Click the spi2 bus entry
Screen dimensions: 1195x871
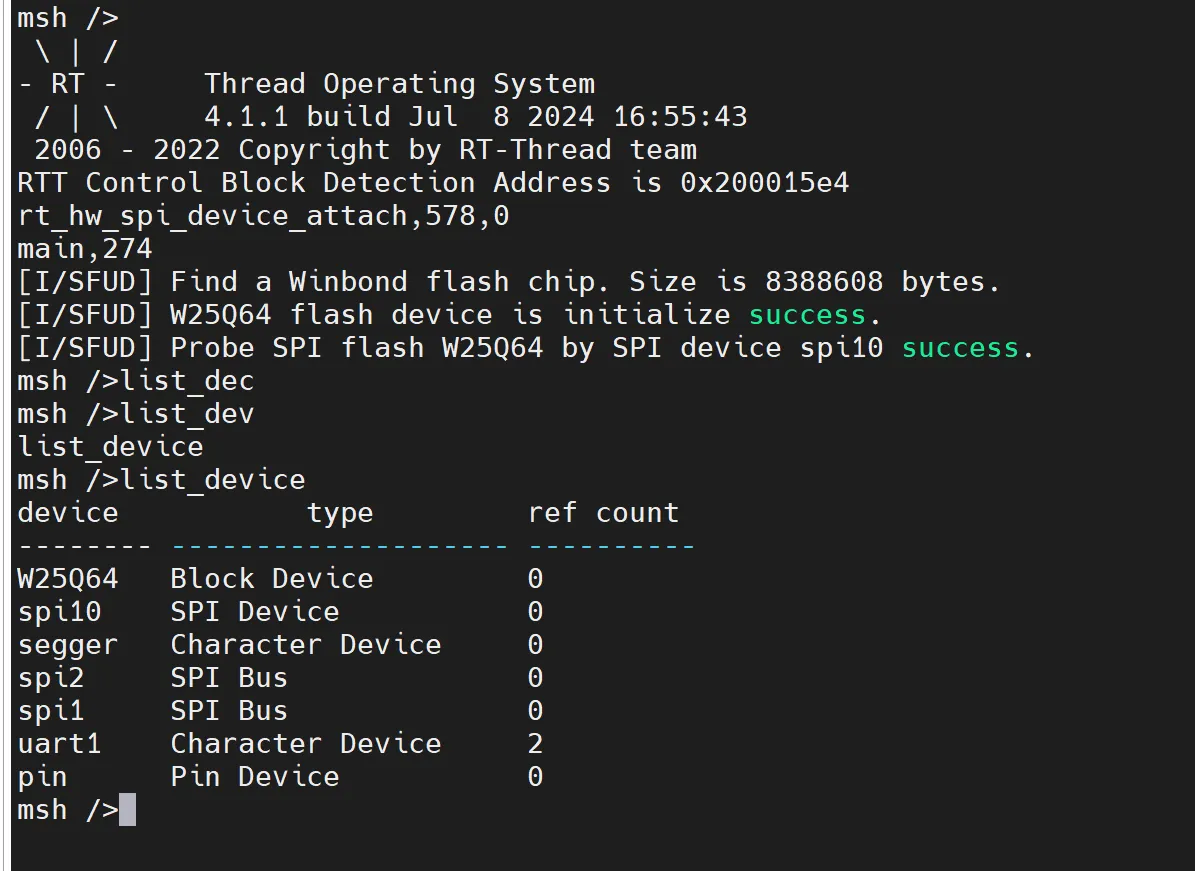tap(51, 678)
